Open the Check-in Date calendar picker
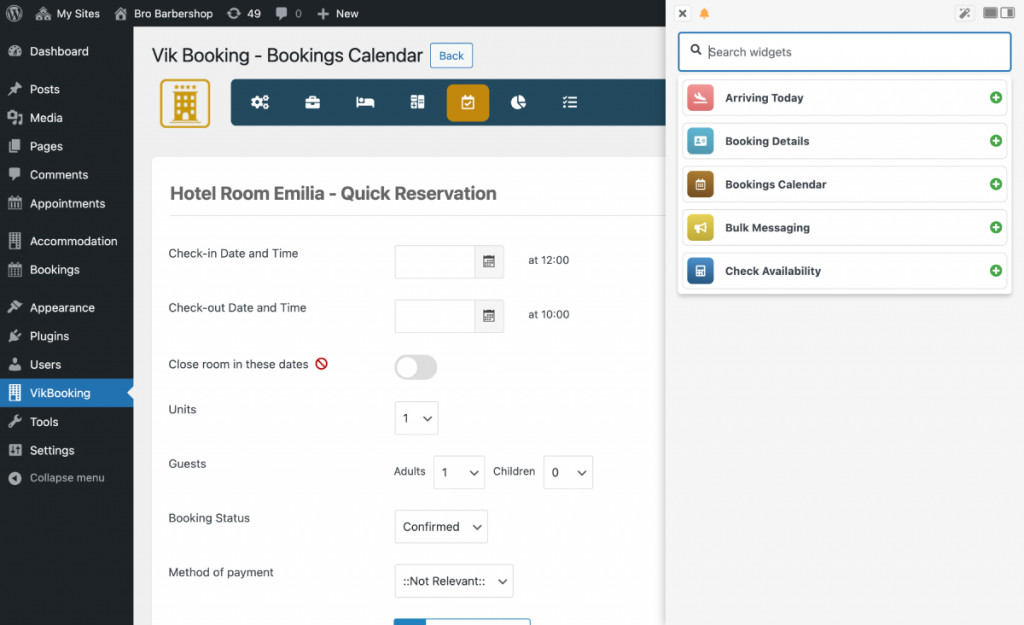This screenshot has height=625, width=1024. (488, 260)
